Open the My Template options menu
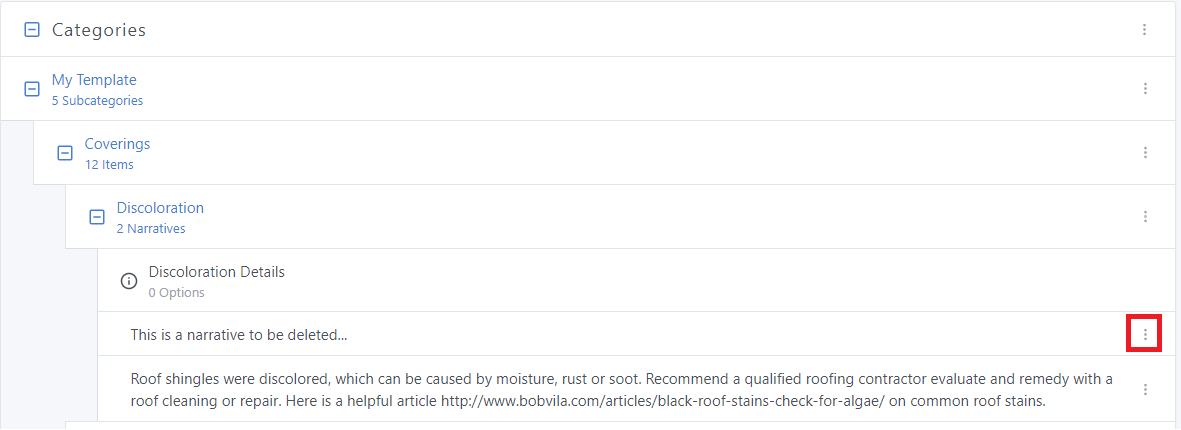Image resolution: width=1181 pixels, height=430 pixels. click(x=1145, y=89)
